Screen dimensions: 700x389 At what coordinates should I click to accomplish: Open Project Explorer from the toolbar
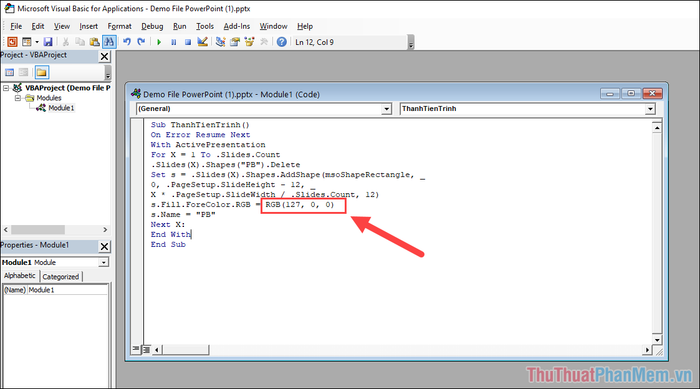point(220,42)
